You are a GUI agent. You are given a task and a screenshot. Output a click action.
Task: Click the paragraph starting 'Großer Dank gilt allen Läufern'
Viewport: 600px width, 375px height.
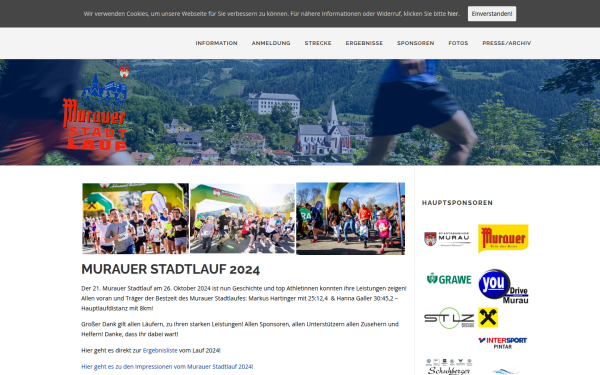(x=240, y=329)
